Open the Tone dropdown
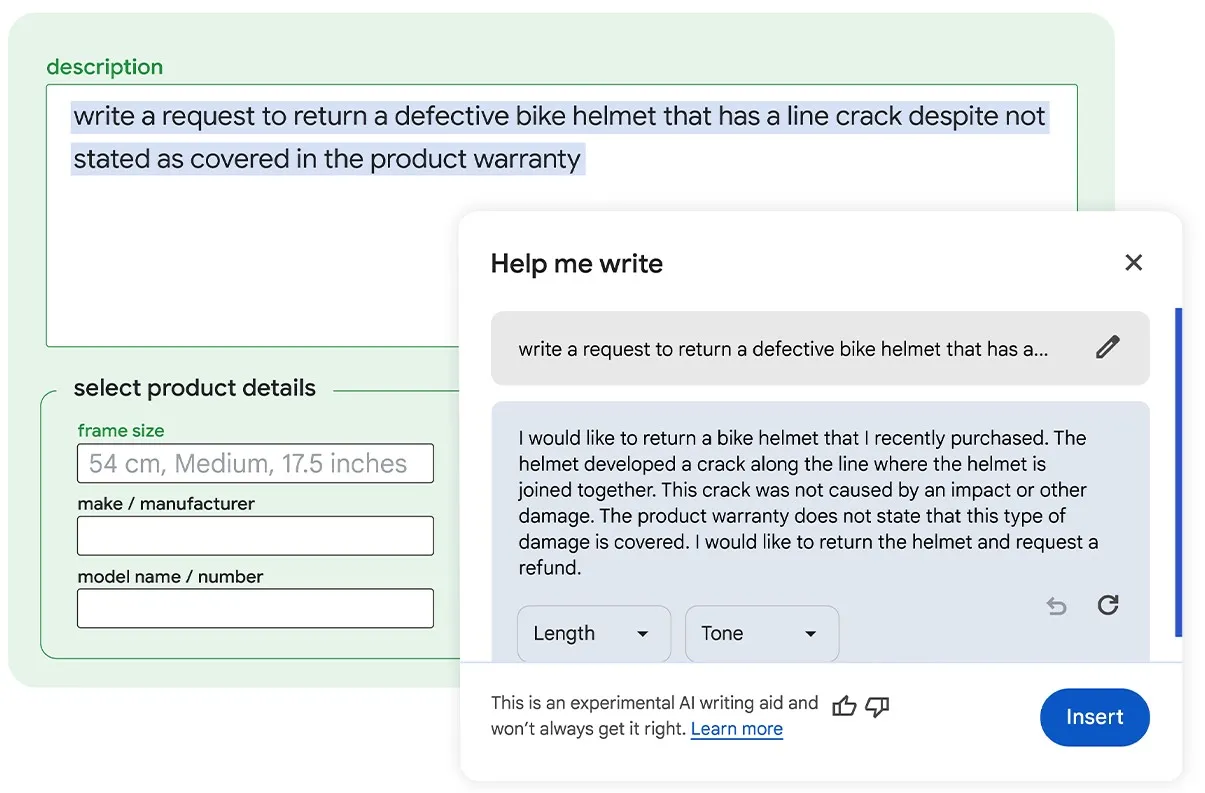This screenshot has width=1205, height=793. click(x=762, y=633)
